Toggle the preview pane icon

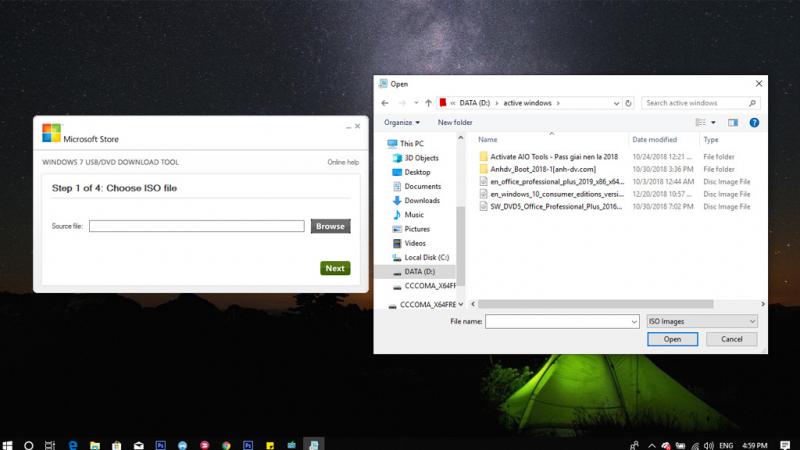[x=732, y=122]
